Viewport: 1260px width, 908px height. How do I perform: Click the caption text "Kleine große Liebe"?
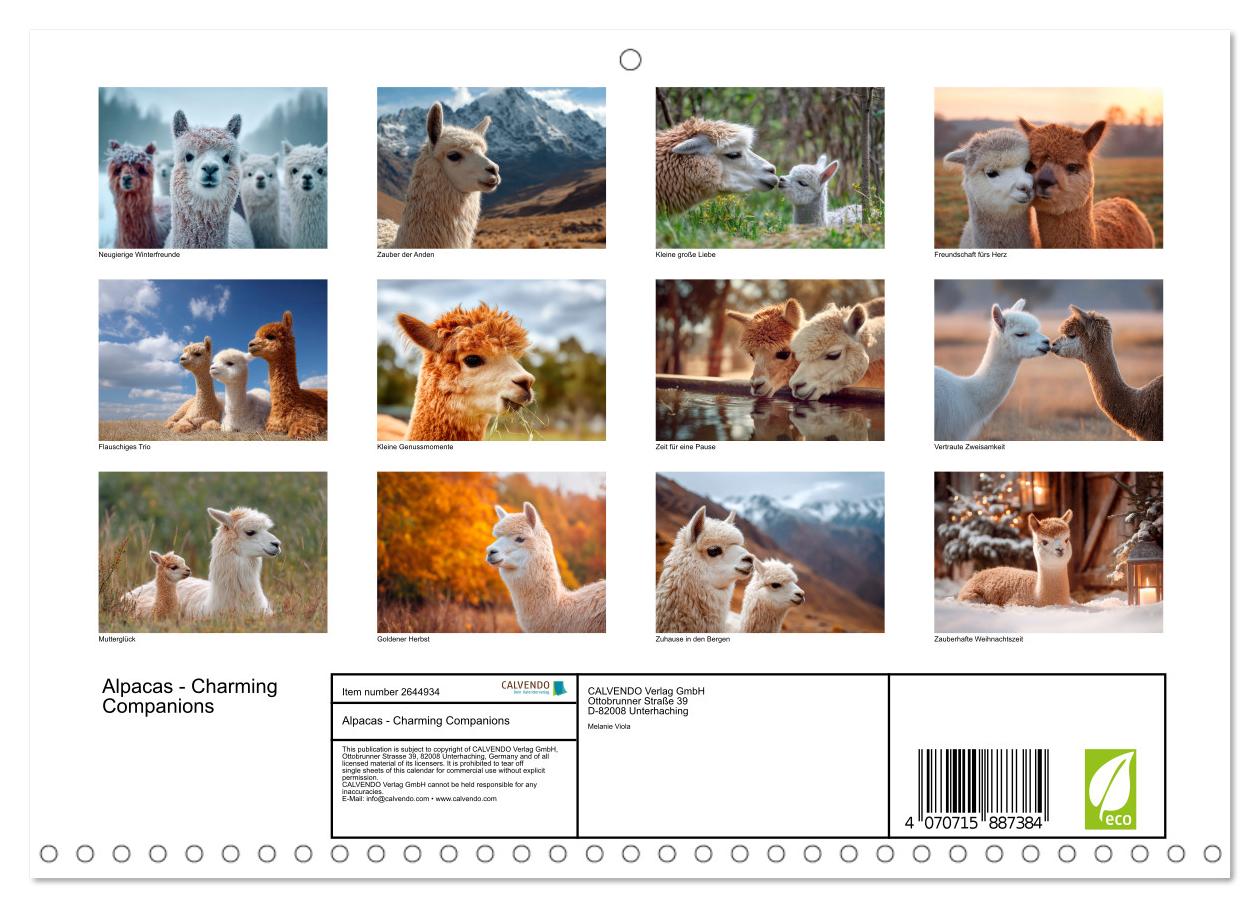point(686,255)
